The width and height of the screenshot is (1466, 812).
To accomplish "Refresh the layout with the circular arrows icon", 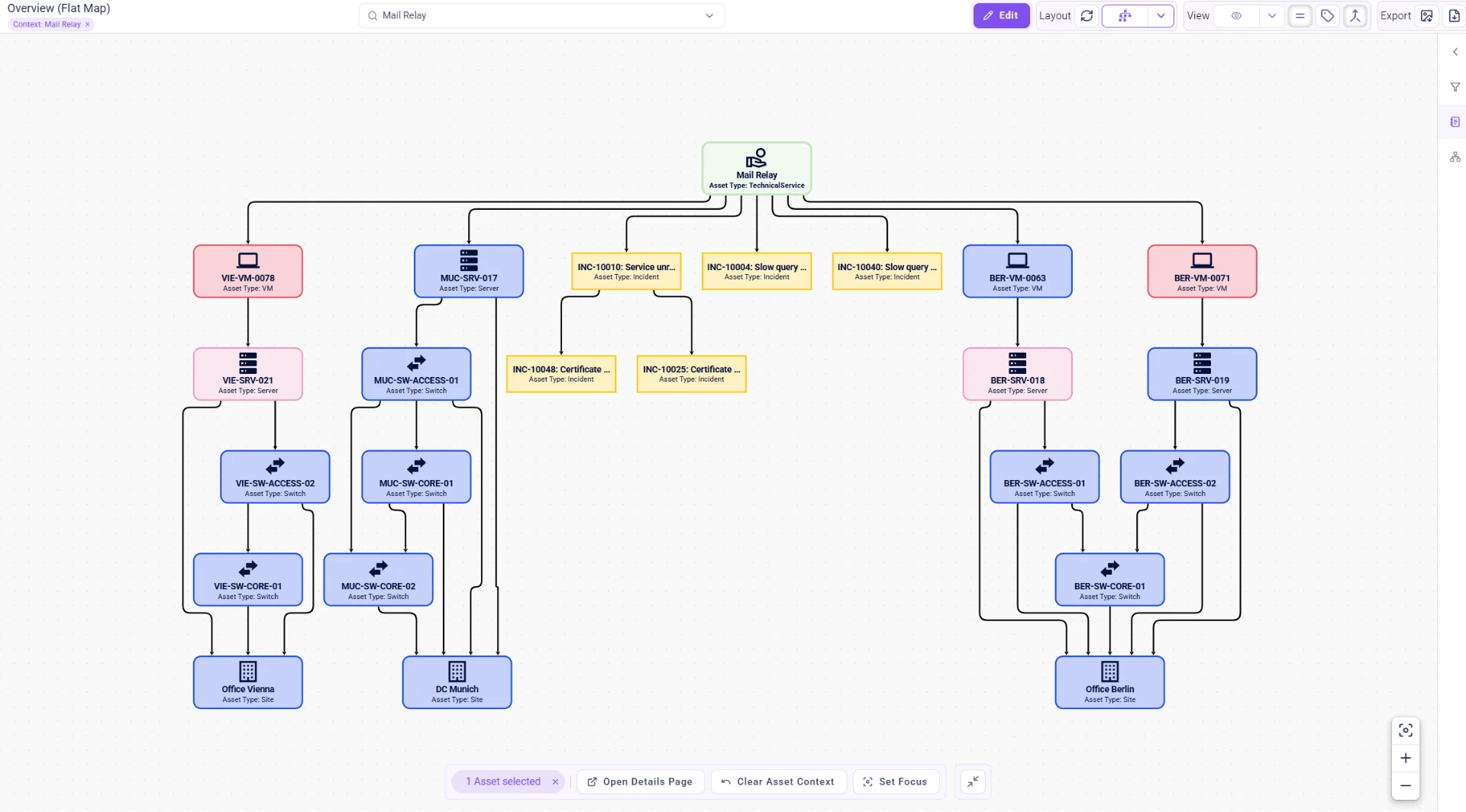I will [x=1087, y=15].
